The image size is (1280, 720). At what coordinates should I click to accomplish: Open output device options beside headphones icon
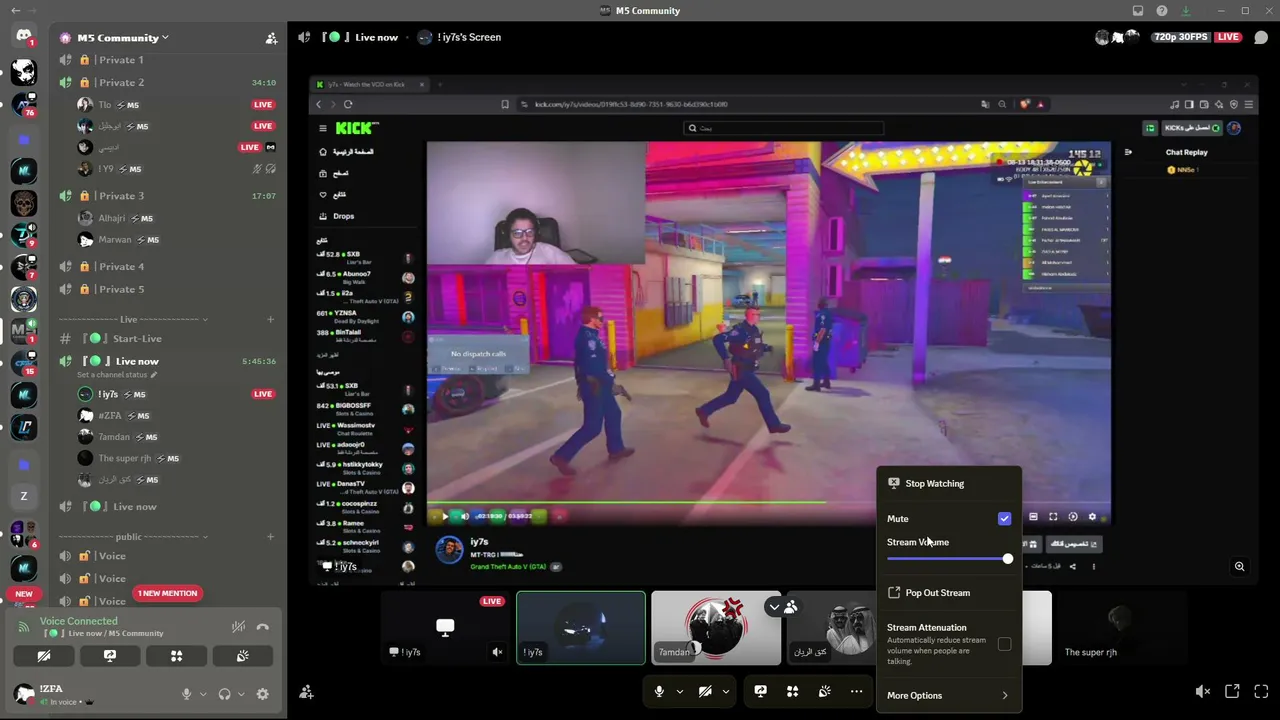(242, 694)
